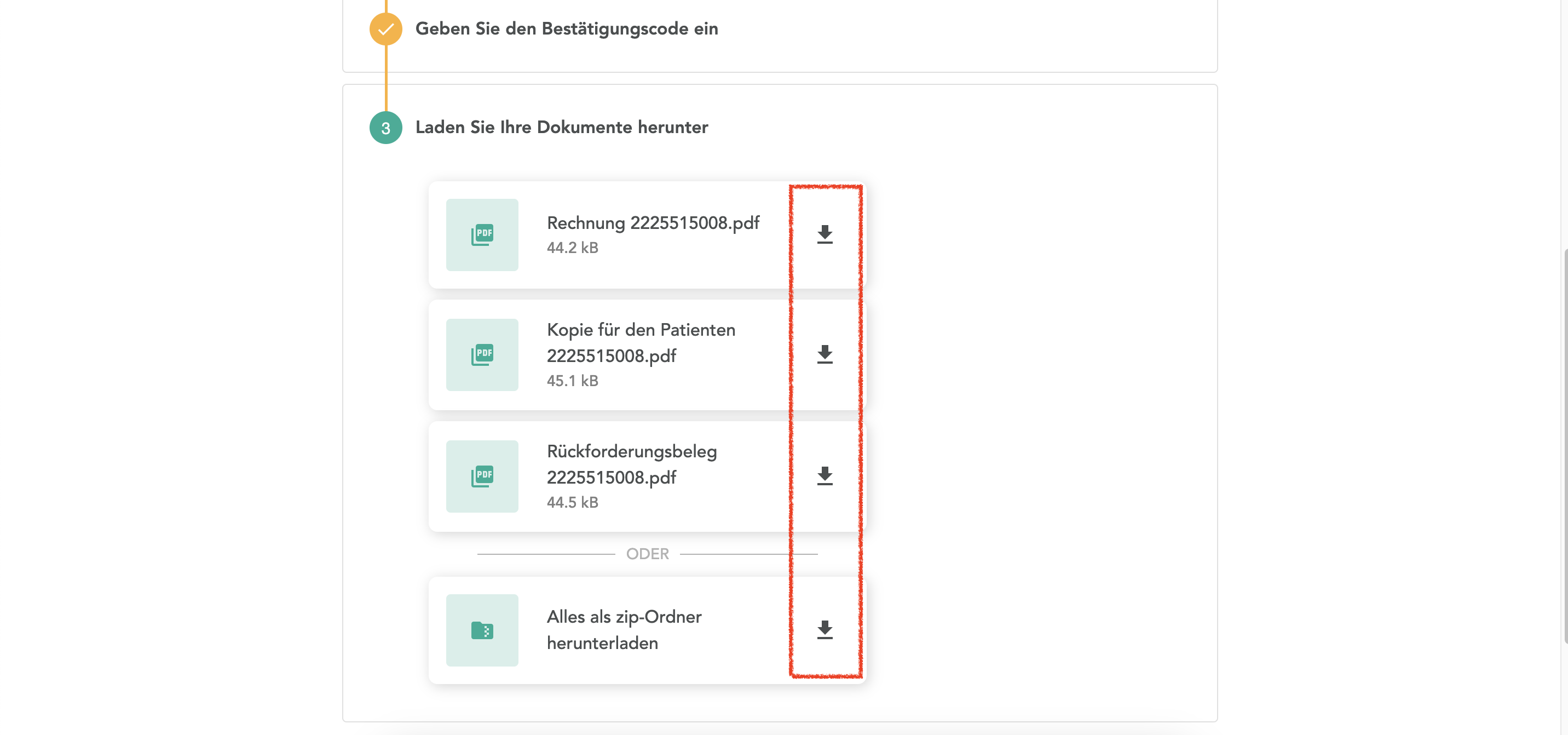This screenshot has width=1568, height=735.
Task: Select 'Rechnung 2225515008.pdf' file name
Action: [x=653, y=223]
